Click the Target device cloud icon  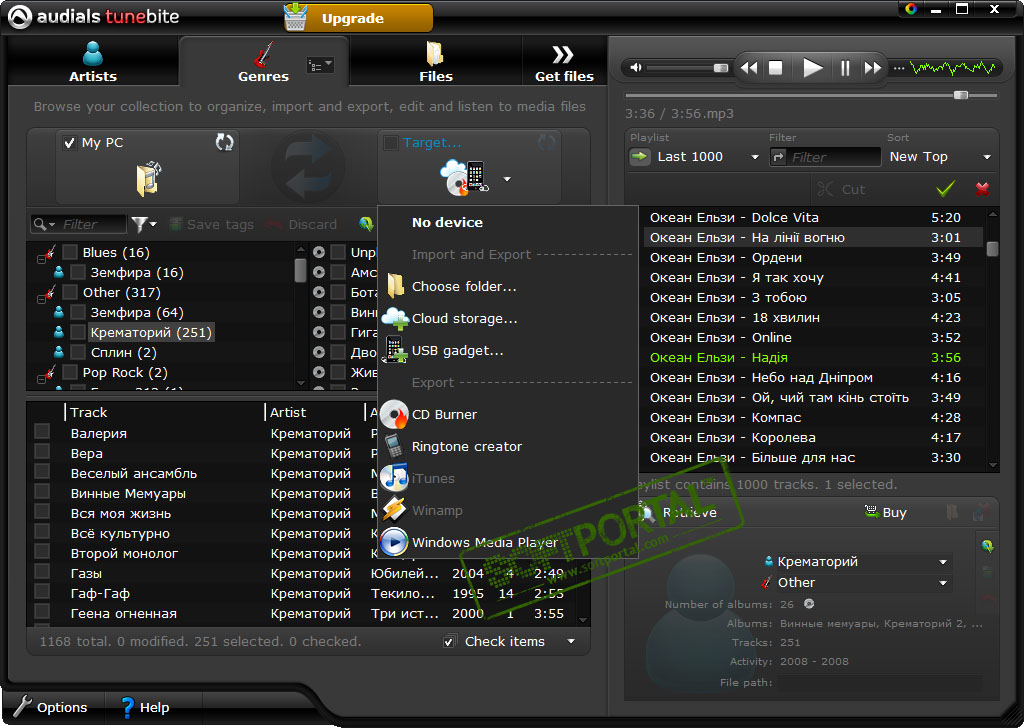(464, 178)
